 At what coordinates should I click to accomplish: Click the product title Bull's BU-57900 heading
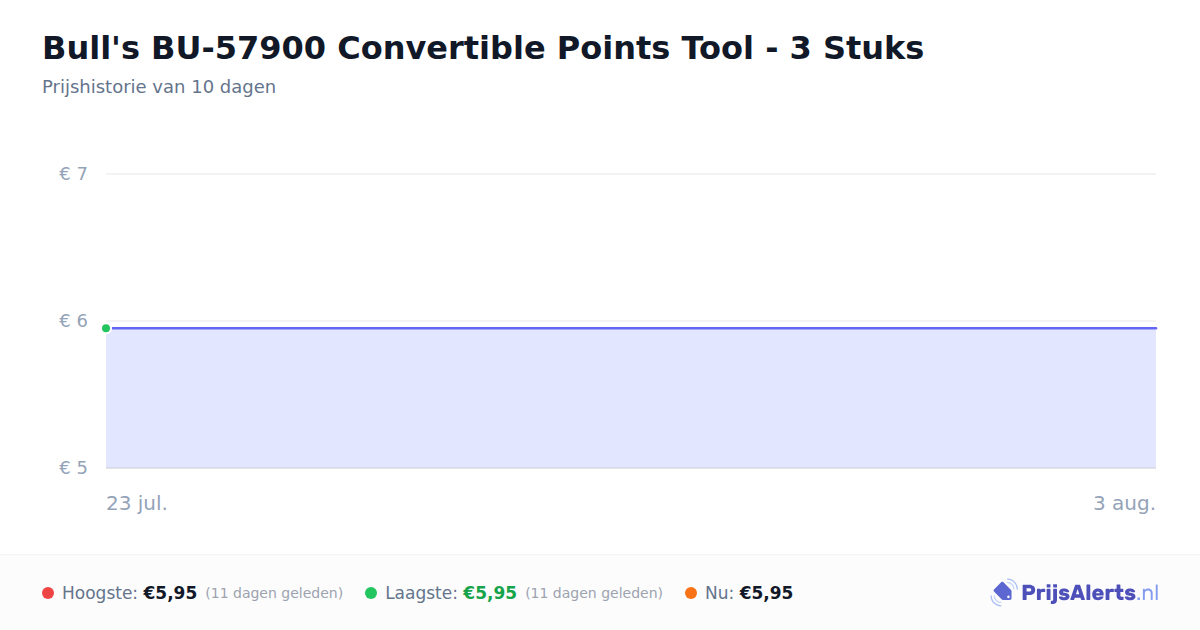[x=483, y=48]
